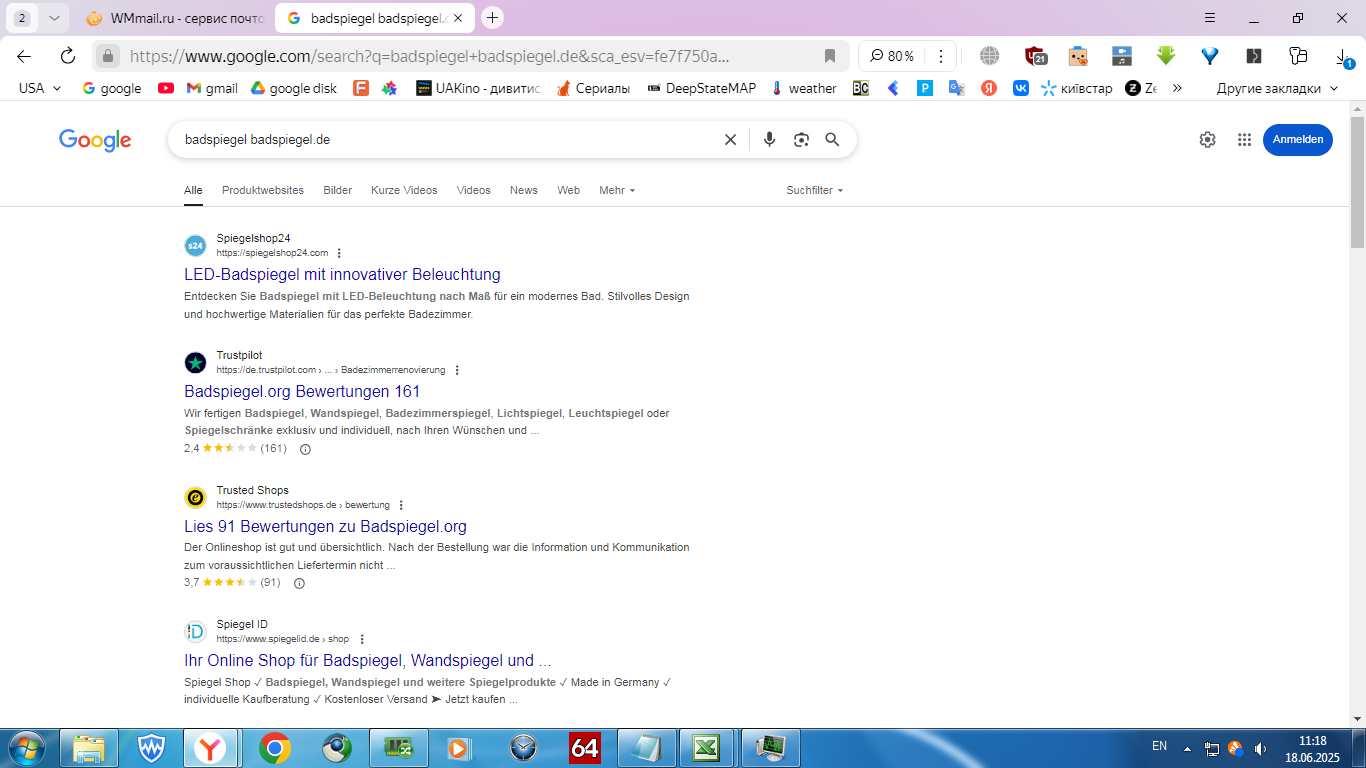Show rating info for Trusted Shops 91 reviews
Viewport: 1366px width, 768px height.
coord(299,583)
